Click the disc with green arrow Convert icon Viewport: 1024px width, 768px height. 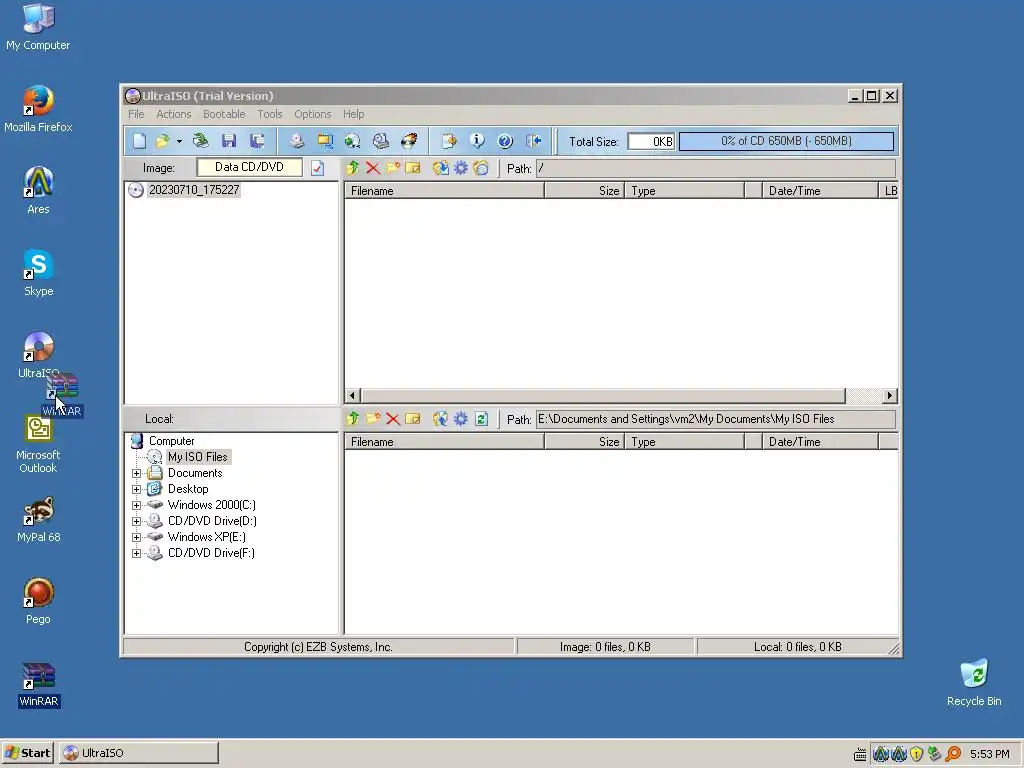[x=353, y=141]
